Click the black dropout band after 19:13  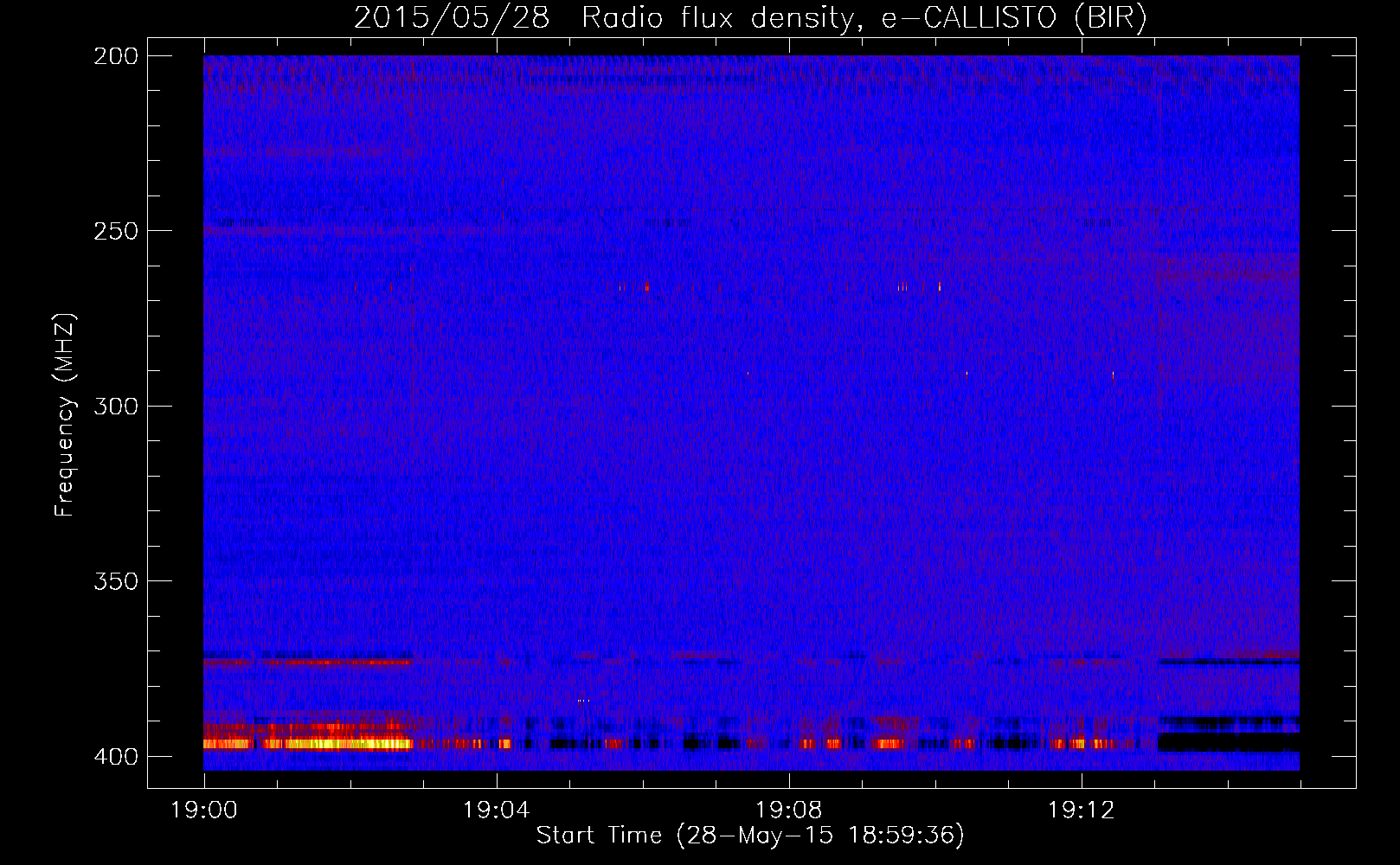[1229, 742]
